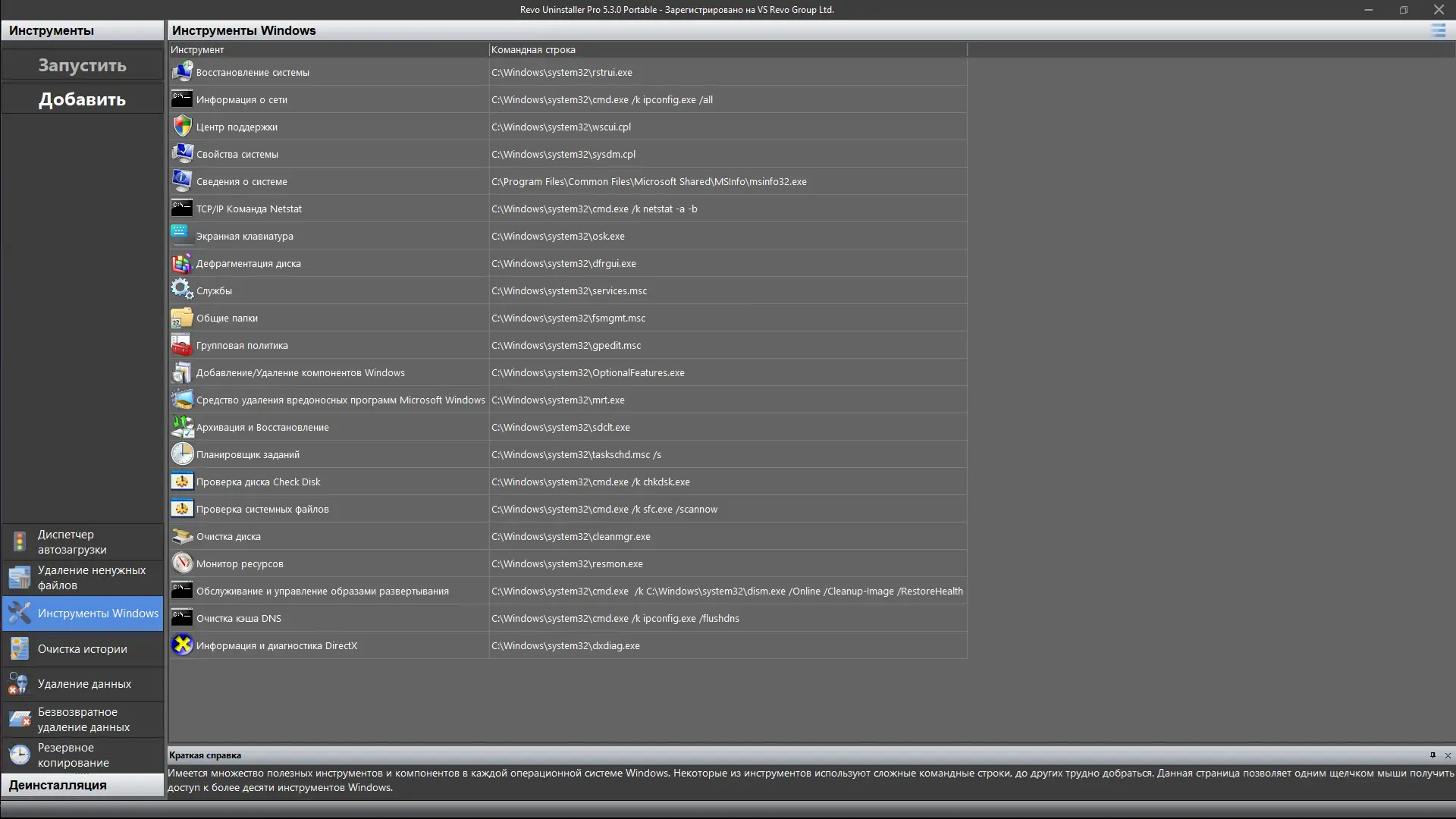Select the Services gear icon
The width and height of the screenshot is (1456, 819).
(182, 290)
